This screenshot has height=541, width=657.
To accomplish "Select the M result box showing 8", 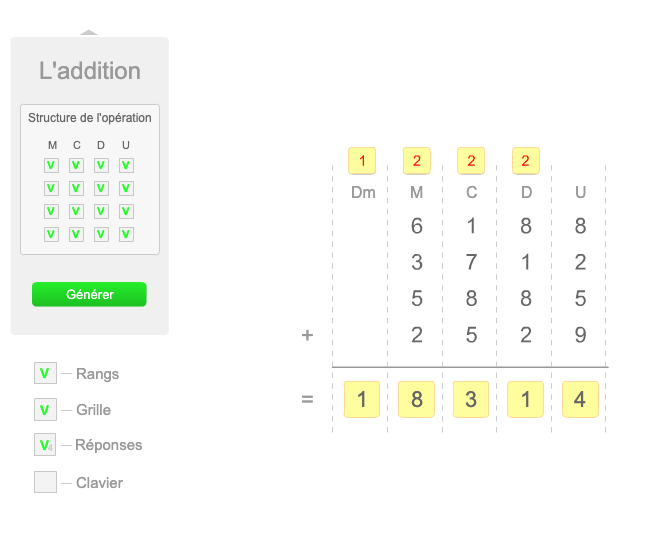I will pos(416,399).
